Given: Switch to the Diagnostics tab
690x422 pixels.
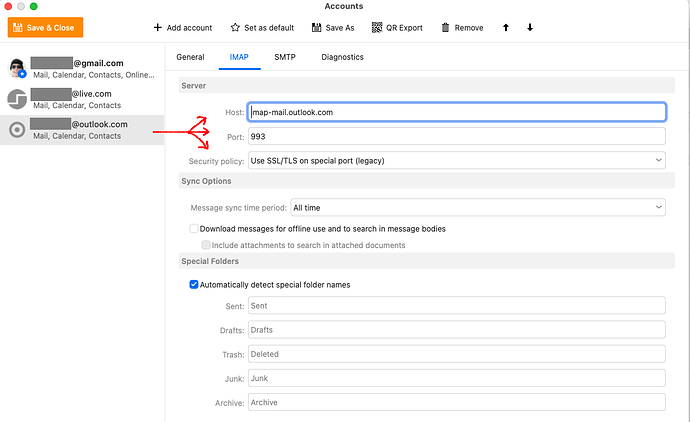Looking at the screenshot, I should tap(342, 57).
